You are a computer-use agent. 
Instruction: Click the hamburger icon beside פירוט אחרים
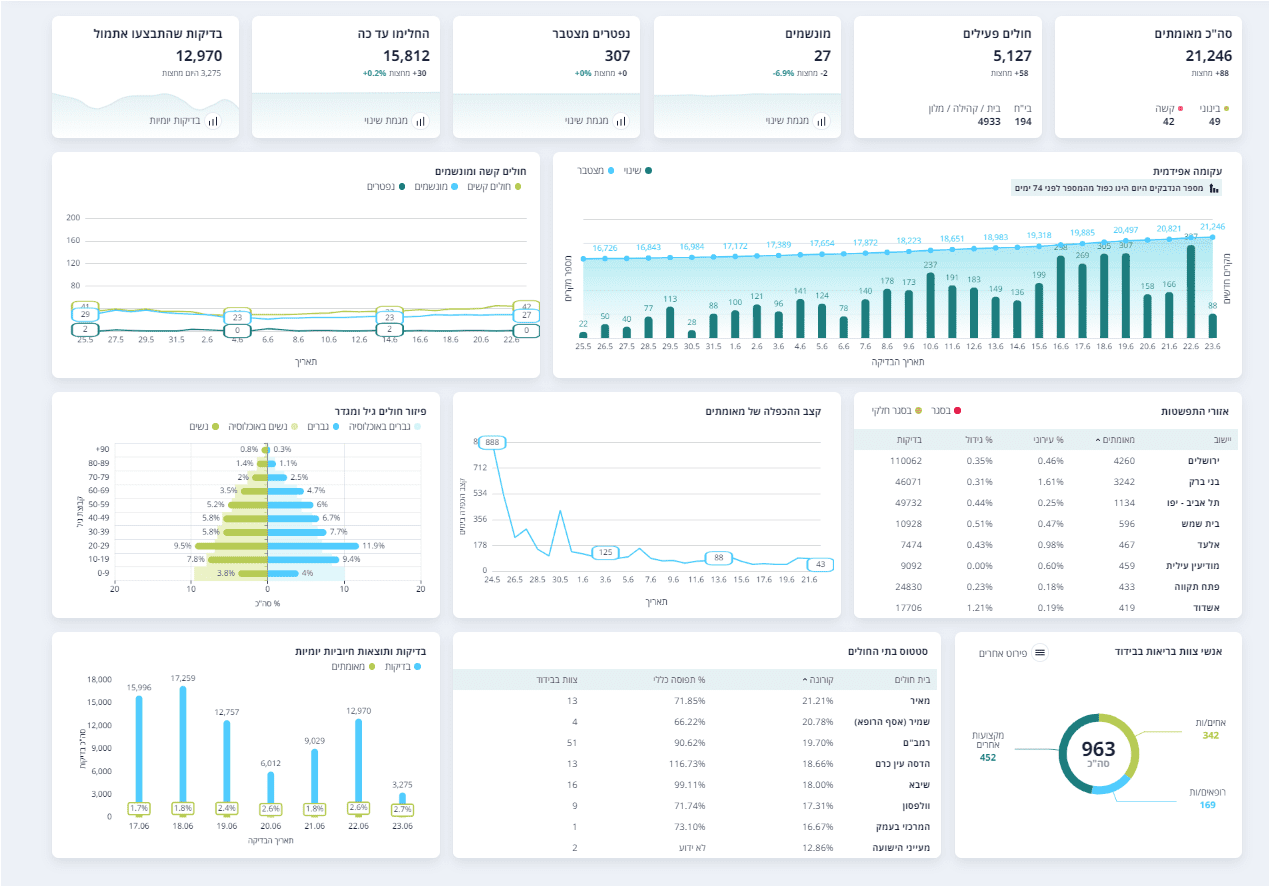[x=1040, y=652]
